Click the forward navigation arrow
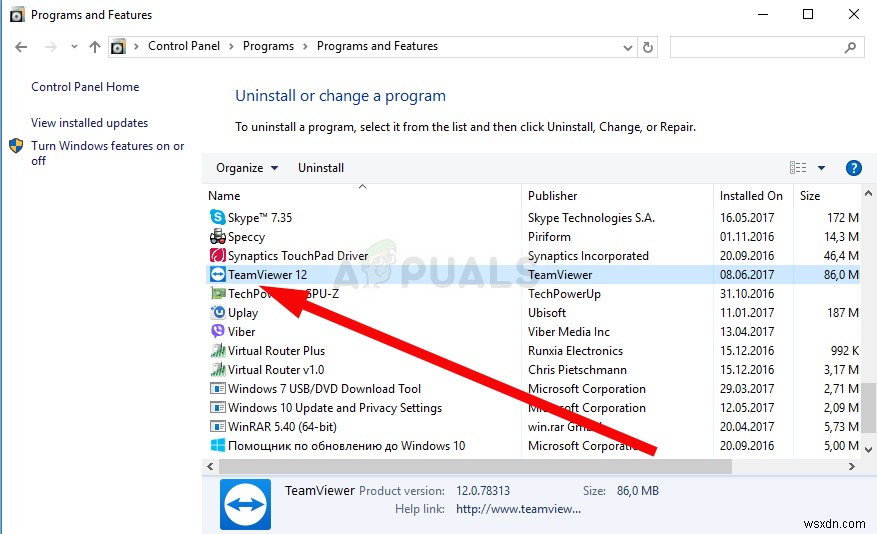The height and width of the screenshot is (534, 877). point(50,47)
